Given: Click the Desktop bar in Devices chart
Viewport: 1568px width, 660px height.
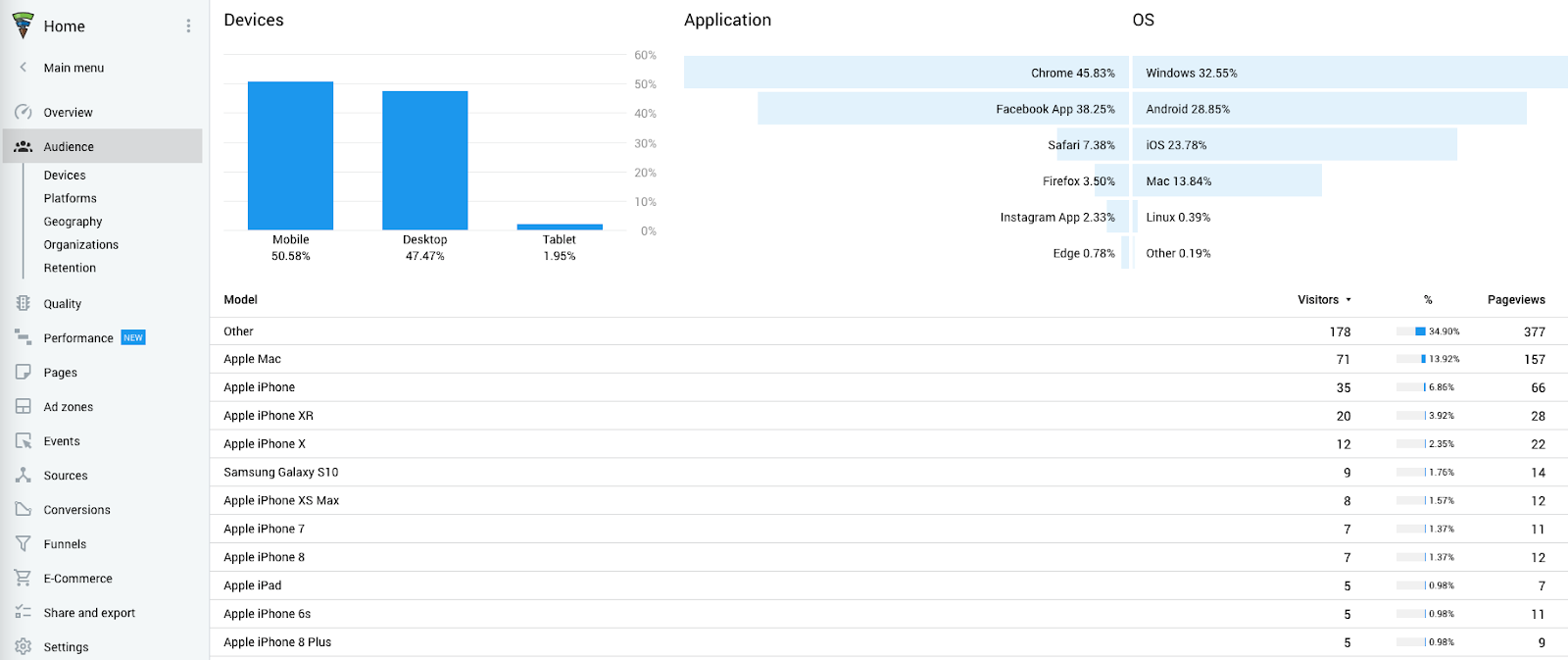Looking at the screenshot, I should (x=425, y=161).
